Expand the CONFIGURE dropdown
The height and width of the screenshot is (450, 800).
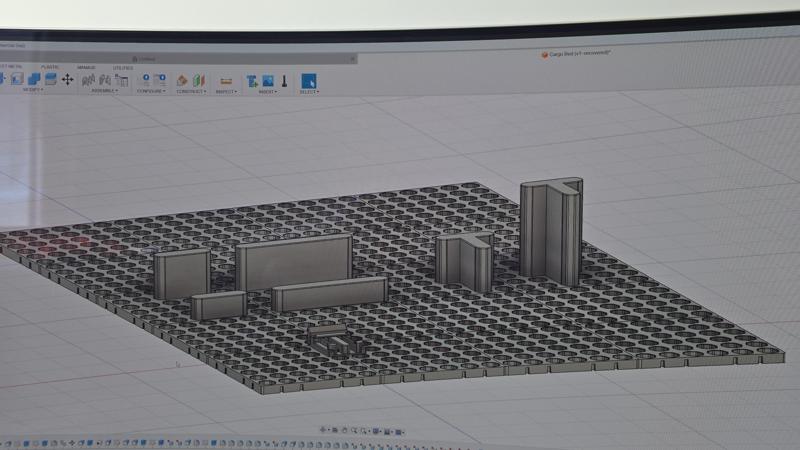click(151, 91)
